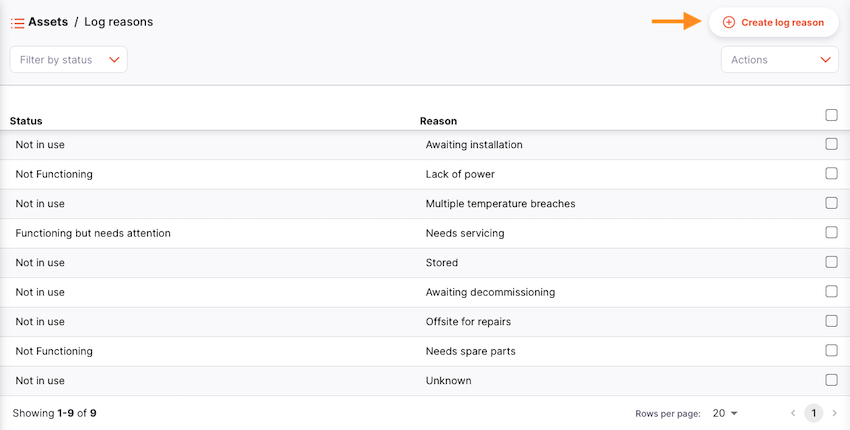This screenshot has height=430, width=850.
Task: Check the Awaiting installation row checkbox
Action: (x=831, y=144)
